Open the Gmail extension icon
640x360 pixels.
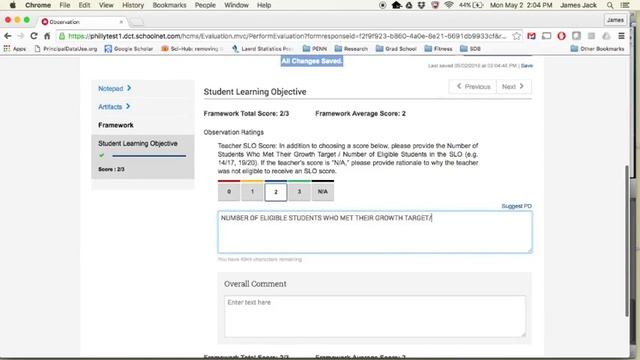[531, 36]
